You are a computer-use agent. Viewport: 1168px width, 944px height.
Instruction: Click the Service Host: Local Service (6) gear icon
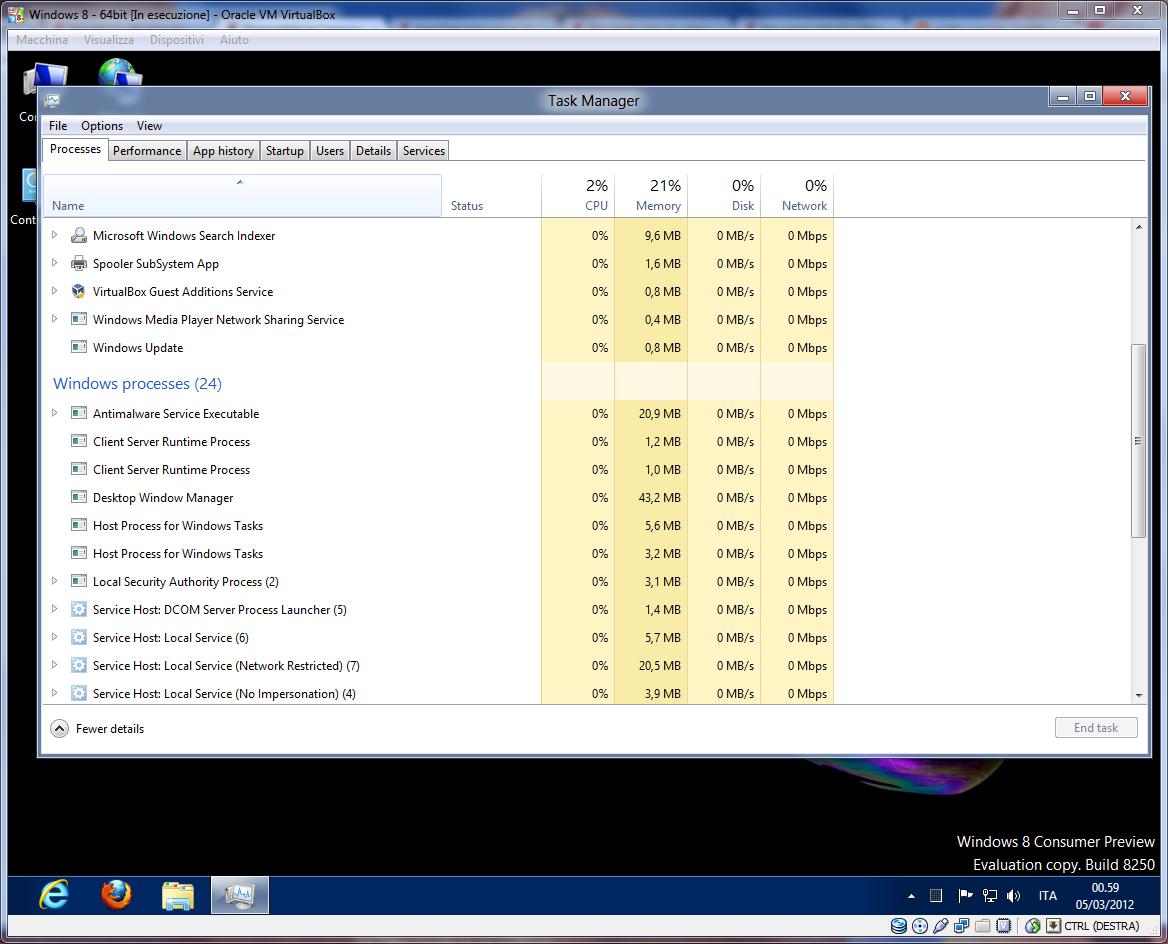point(78,638)
